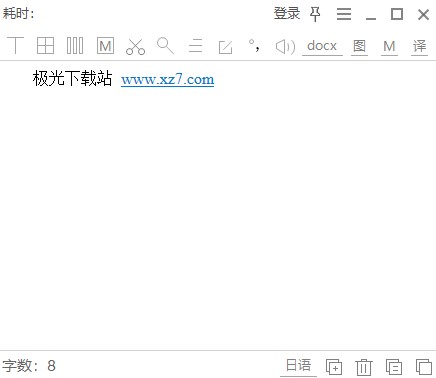This screenshot has width=436, height=378.
Task: Select the vertical columns recognition icon
Action: (75, 45)
